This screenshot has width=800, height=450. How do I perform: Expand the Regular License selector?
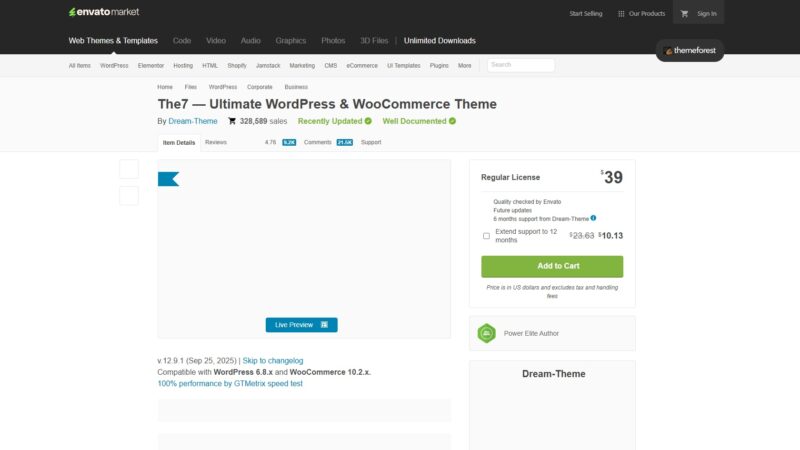click(511, 177)
